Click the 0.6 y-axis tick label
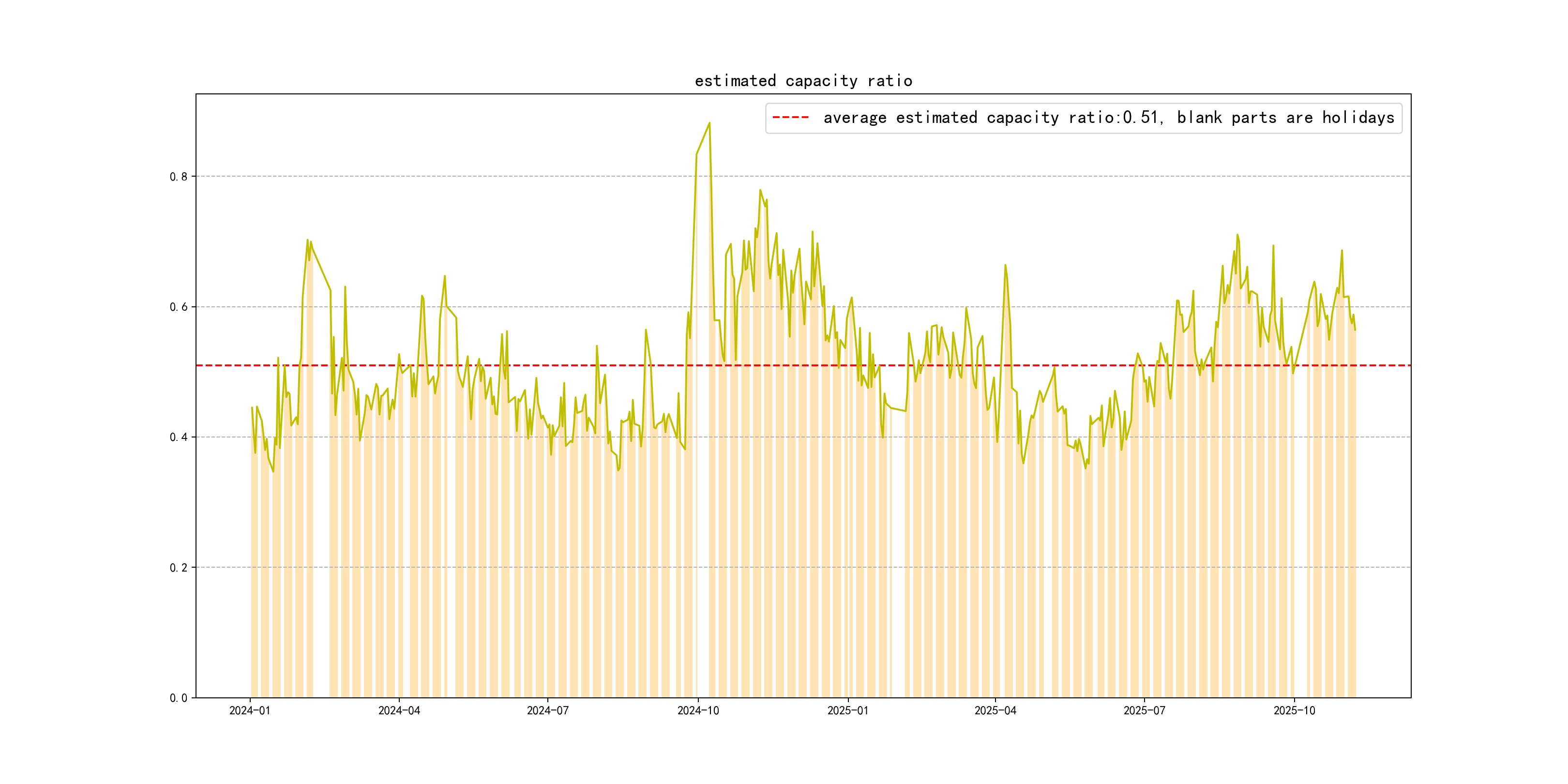The height and width of the screenshot is (784, 1568). [x=179, y=307]
